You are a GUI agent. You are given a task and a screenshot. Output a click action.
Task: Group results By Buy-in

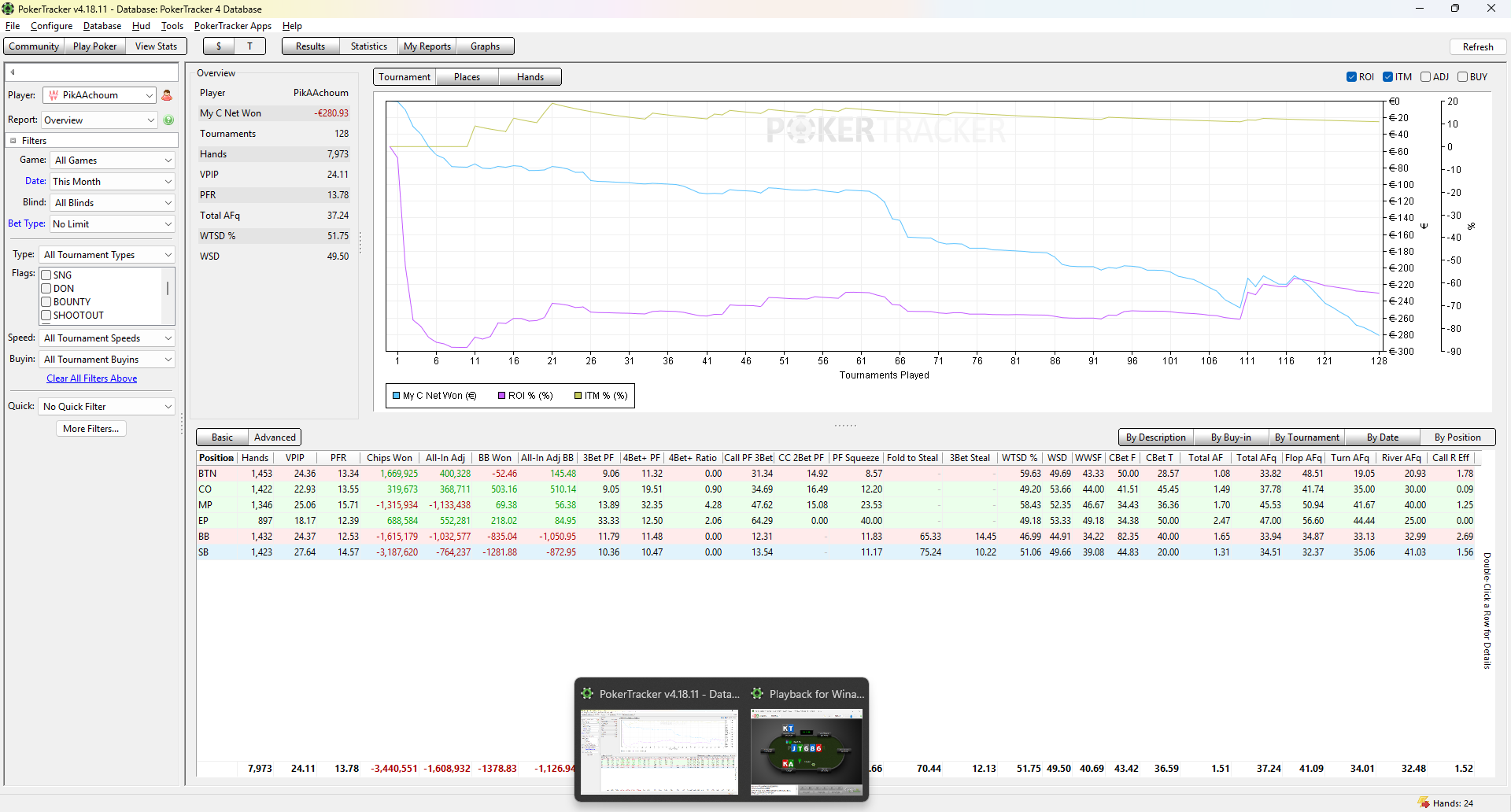pos(1231,437)
